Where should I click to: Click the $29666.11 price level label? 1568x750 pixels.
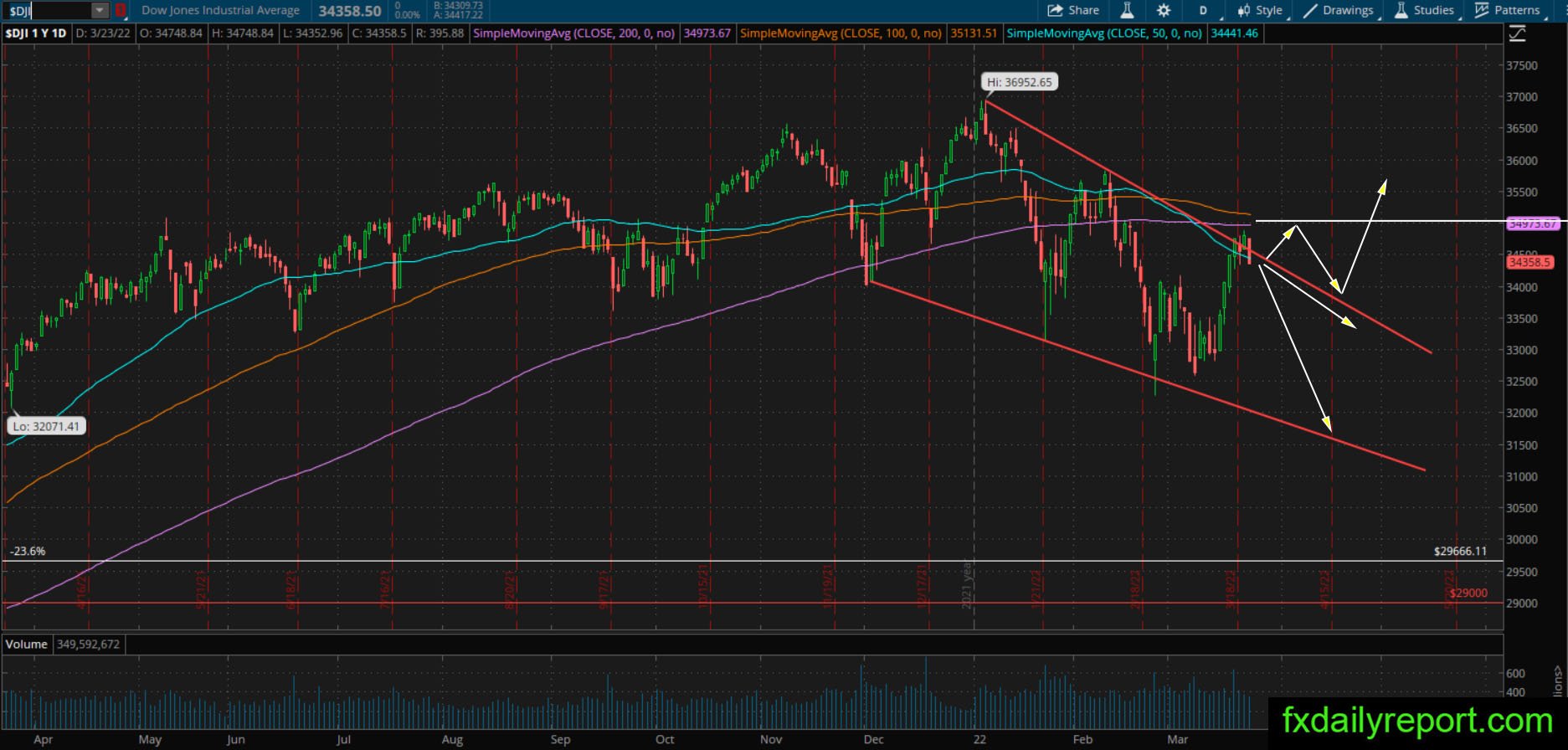pyautogui.click(x=1460, y=551)
